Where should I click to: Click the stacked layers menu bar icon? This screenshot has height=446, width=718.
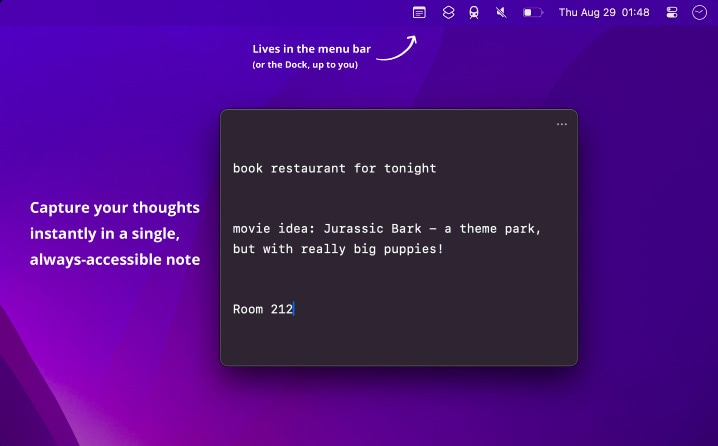(x=448, y=12)
